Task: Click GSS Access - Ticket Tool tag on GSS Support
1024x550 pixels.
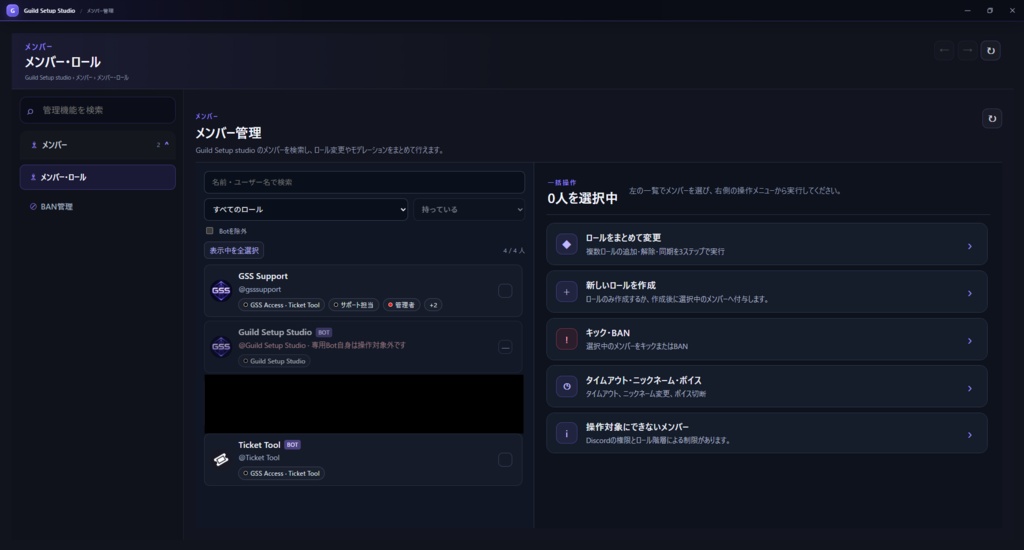Action: 281,305
